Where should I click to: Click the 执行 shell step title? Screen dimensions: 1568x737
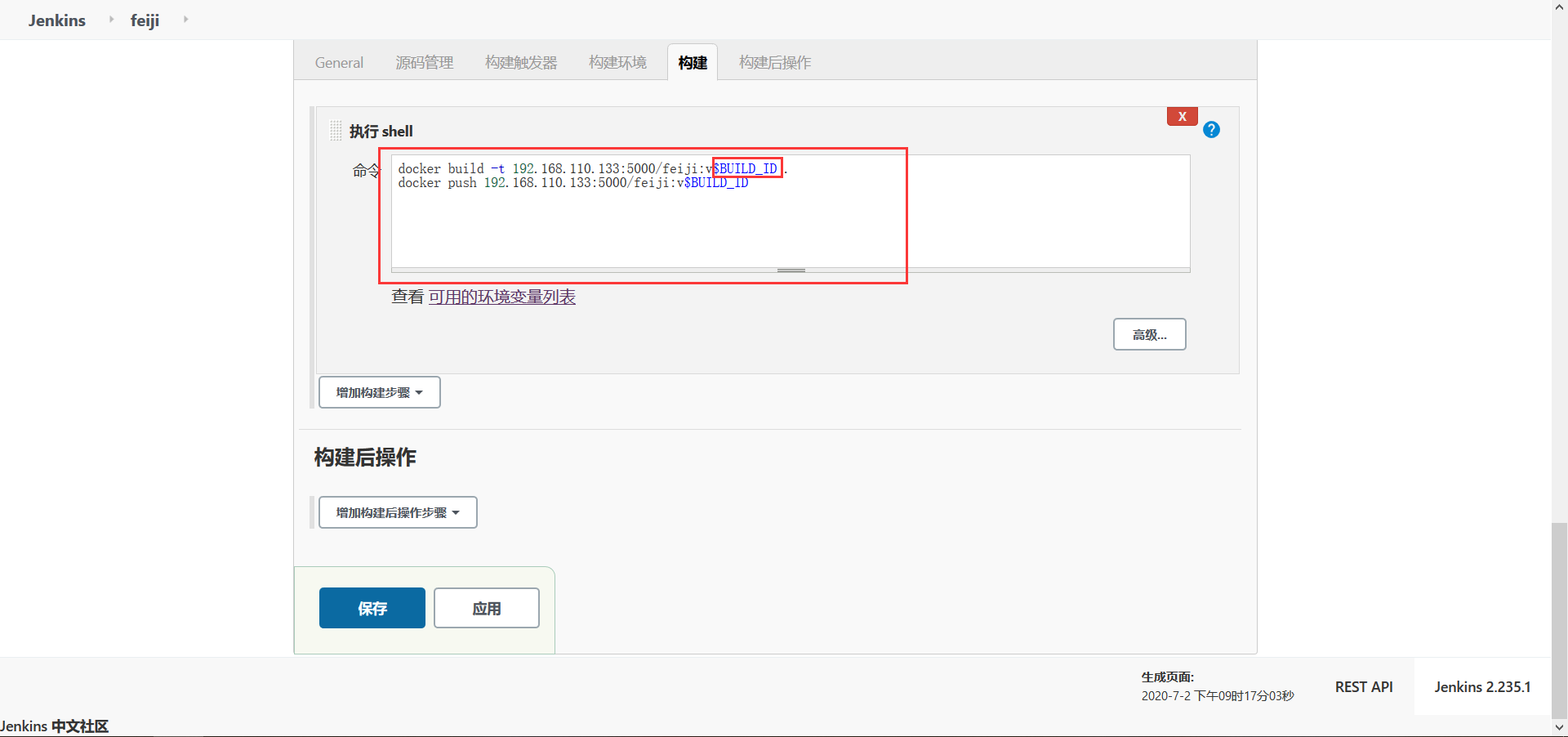(x=381, y=132)
